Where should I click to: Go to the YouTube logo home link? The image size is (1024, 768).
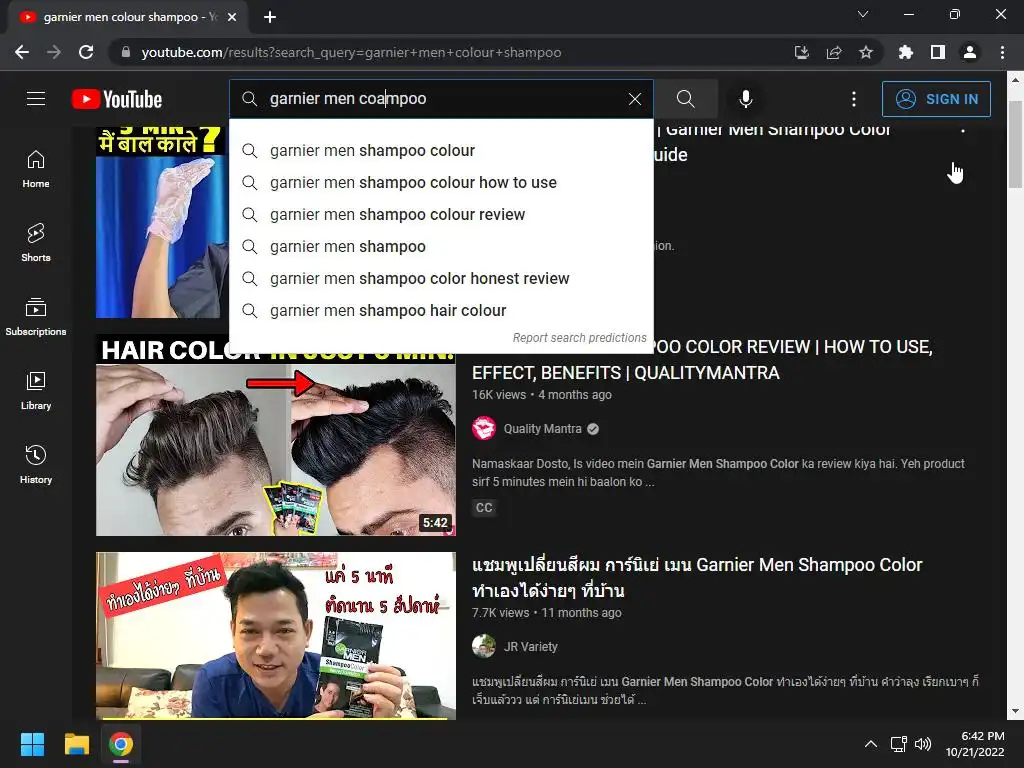tap(117, 99)
